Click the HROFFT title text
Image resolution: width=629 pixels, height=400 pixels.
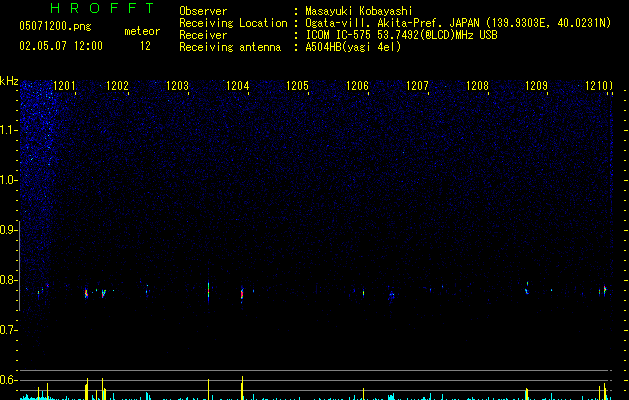(103, 8)
